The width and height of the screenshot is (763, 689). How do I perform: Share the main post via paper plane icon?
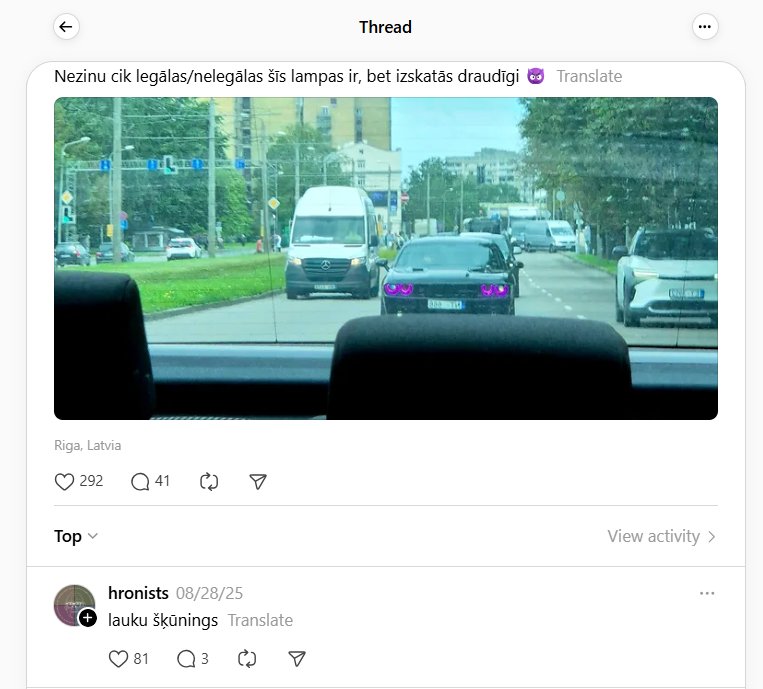tap(258, 482)
